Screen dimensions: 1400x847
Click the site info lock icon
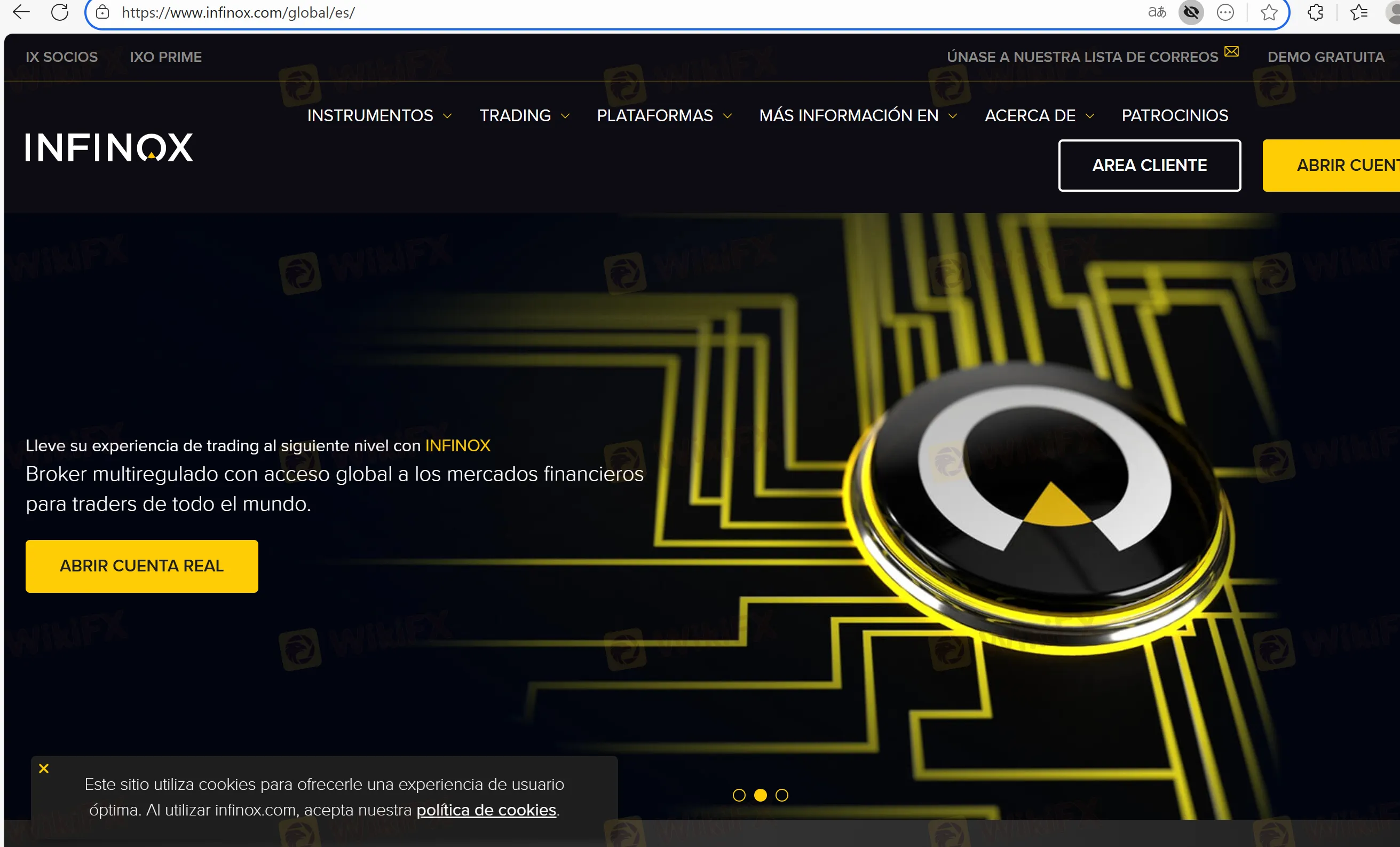[x=102, y=12]
